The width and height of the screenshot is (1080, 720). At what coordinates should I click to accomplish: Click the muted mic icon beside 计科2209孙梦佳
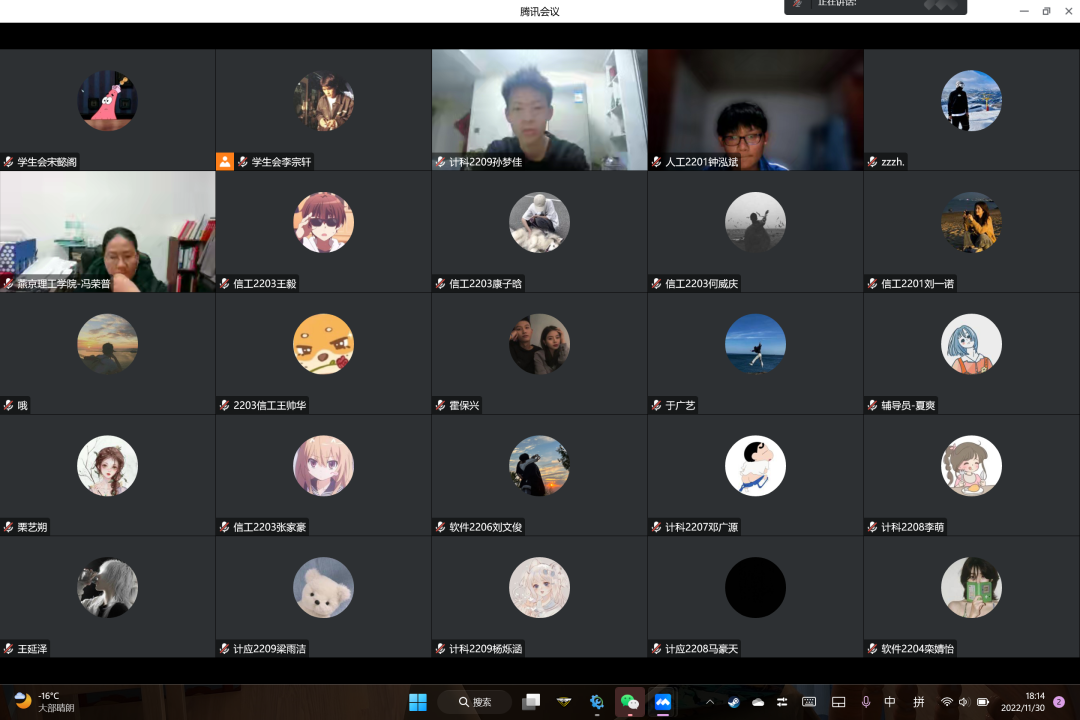(x=440, y=162)
